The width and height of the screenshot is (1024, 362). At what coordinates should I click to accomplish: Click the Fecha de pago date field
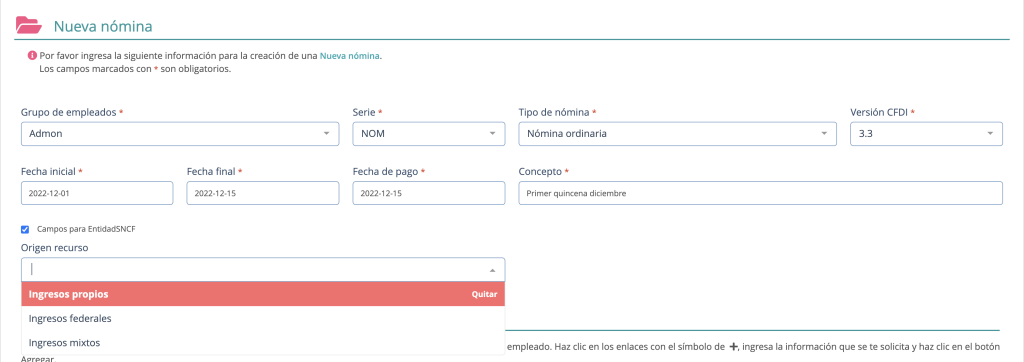[x=428, y=193]
